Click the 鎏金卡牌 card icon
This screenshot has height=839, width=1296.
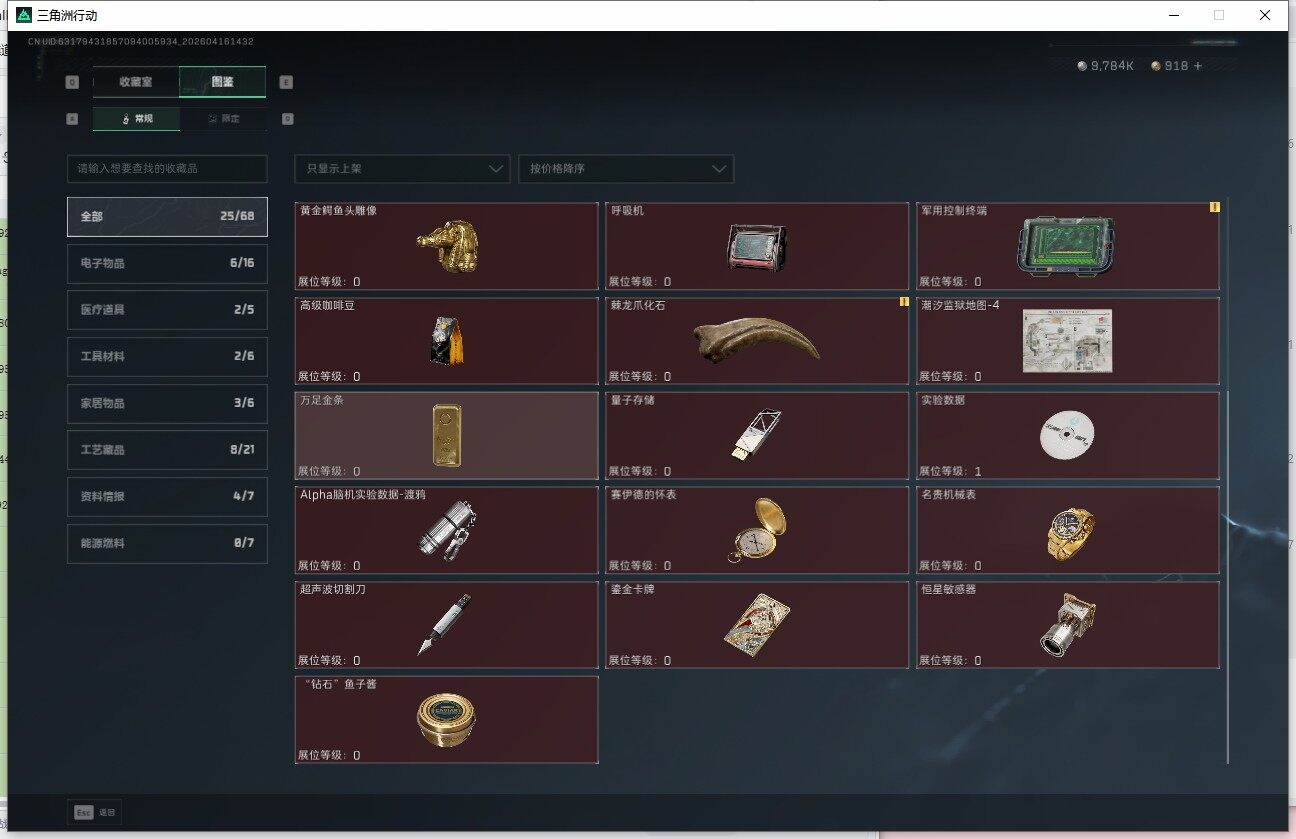pos(756,624)
